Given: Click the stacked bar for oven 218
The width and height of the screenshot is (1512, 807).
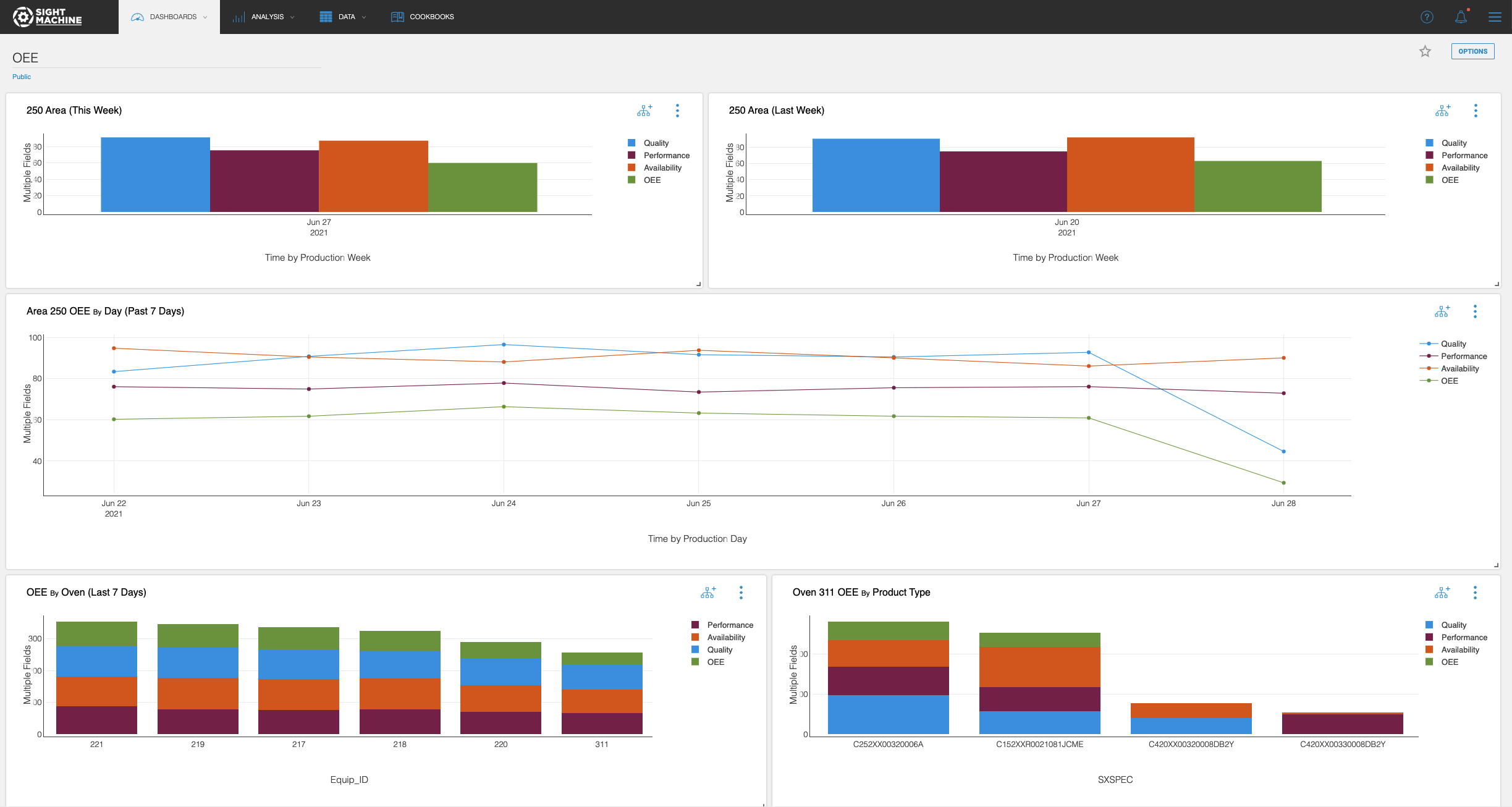Looking at the screenshot, I should (x=400, y=683).
